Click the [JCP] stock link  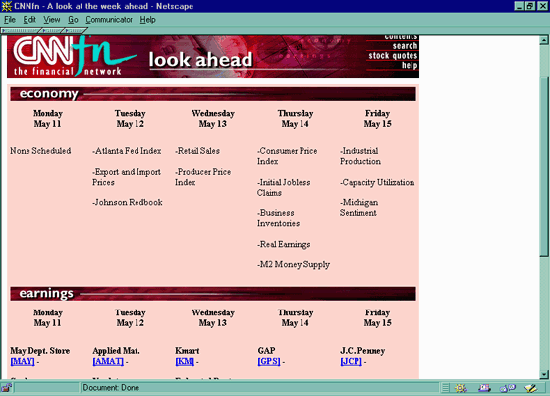coord(351,361)
